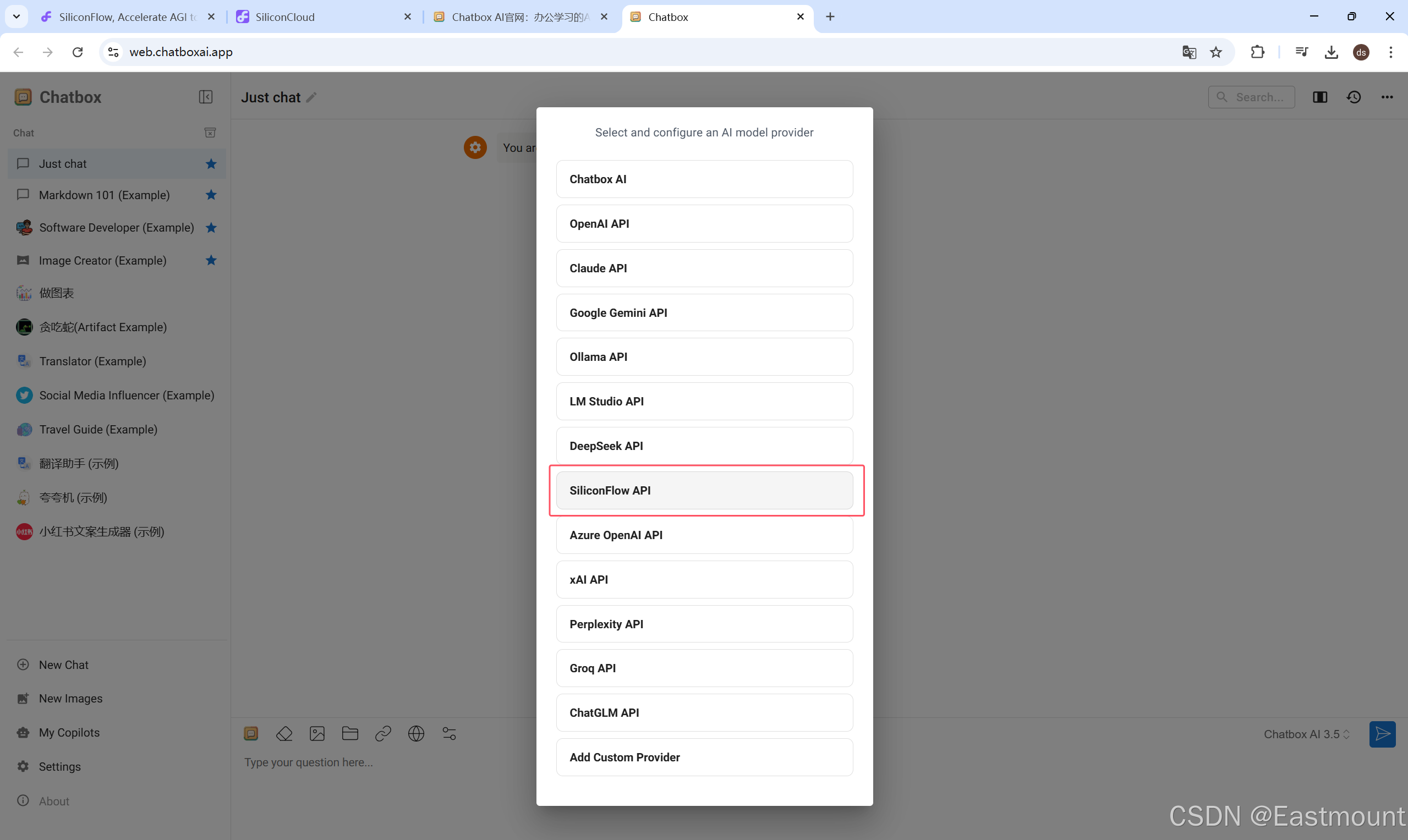Click the attach image icon

click(x=317, y=734)
